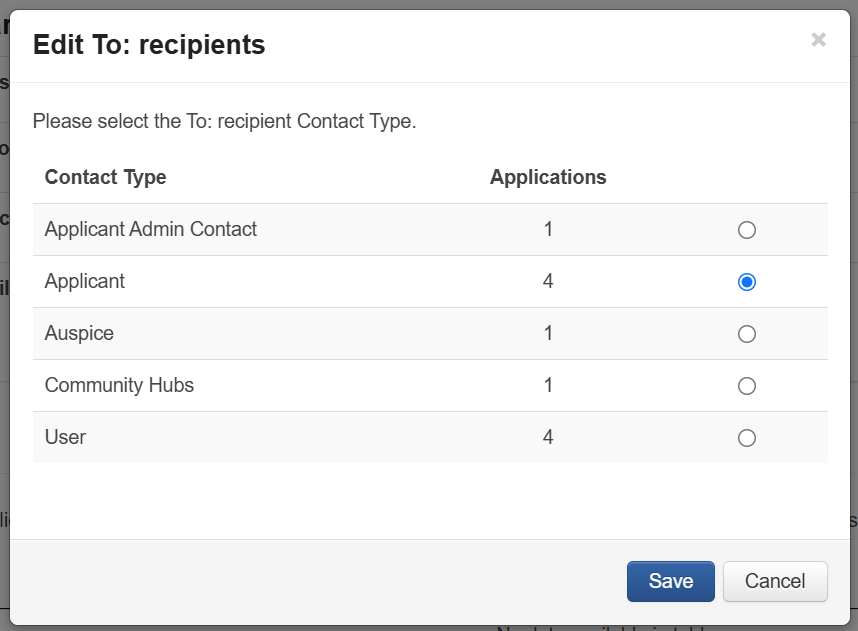
Task: Cancel editing the recipients
Action: coord(775,581)
